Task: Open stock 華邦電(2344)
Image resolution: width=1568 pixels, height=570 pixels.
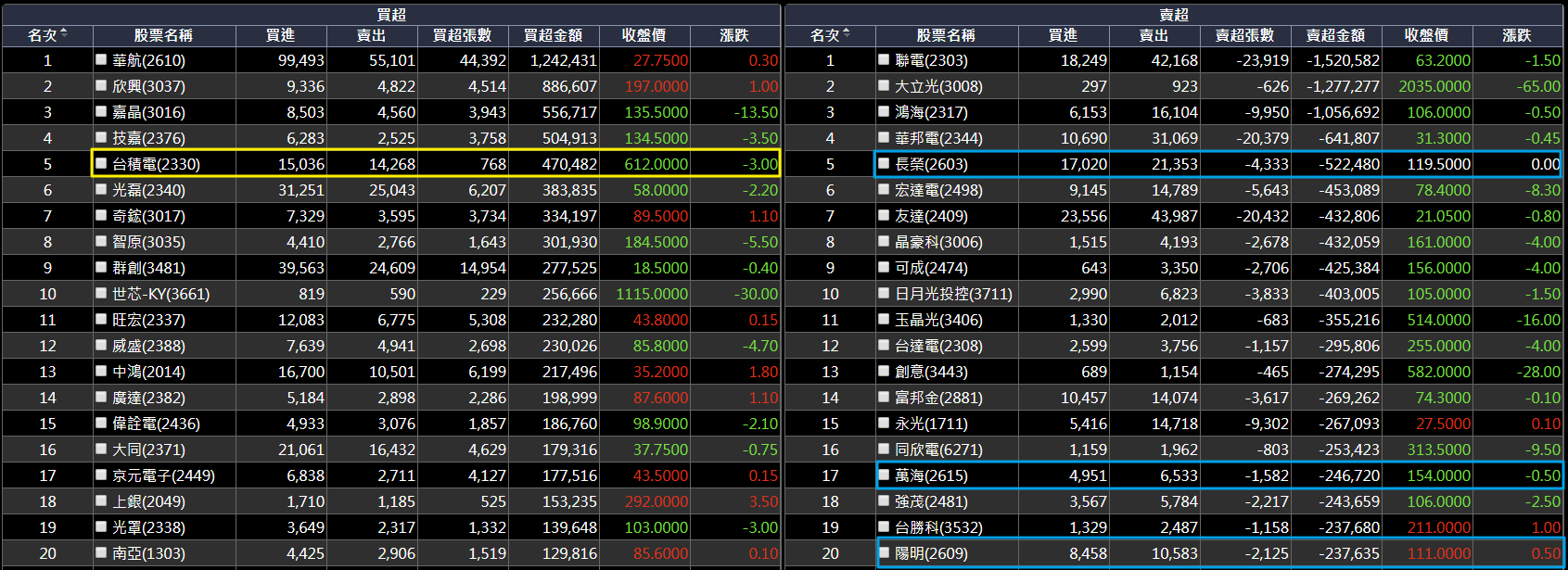Action: (938, 138)
